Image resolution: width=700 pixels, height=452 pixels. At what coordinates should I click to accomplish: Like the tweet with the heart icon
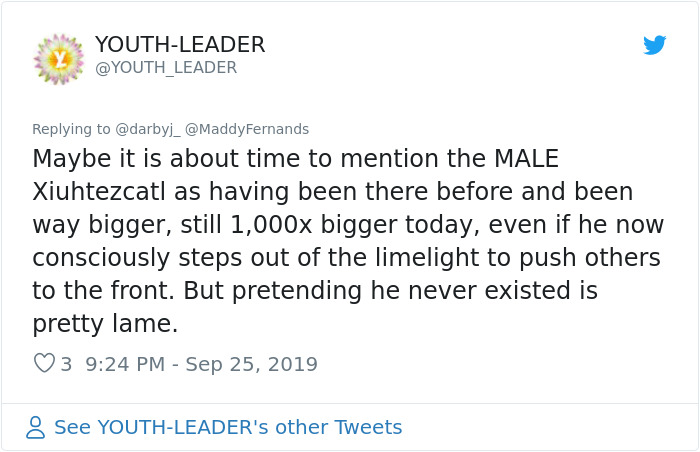pyautogui.click(x=44, y=364)
